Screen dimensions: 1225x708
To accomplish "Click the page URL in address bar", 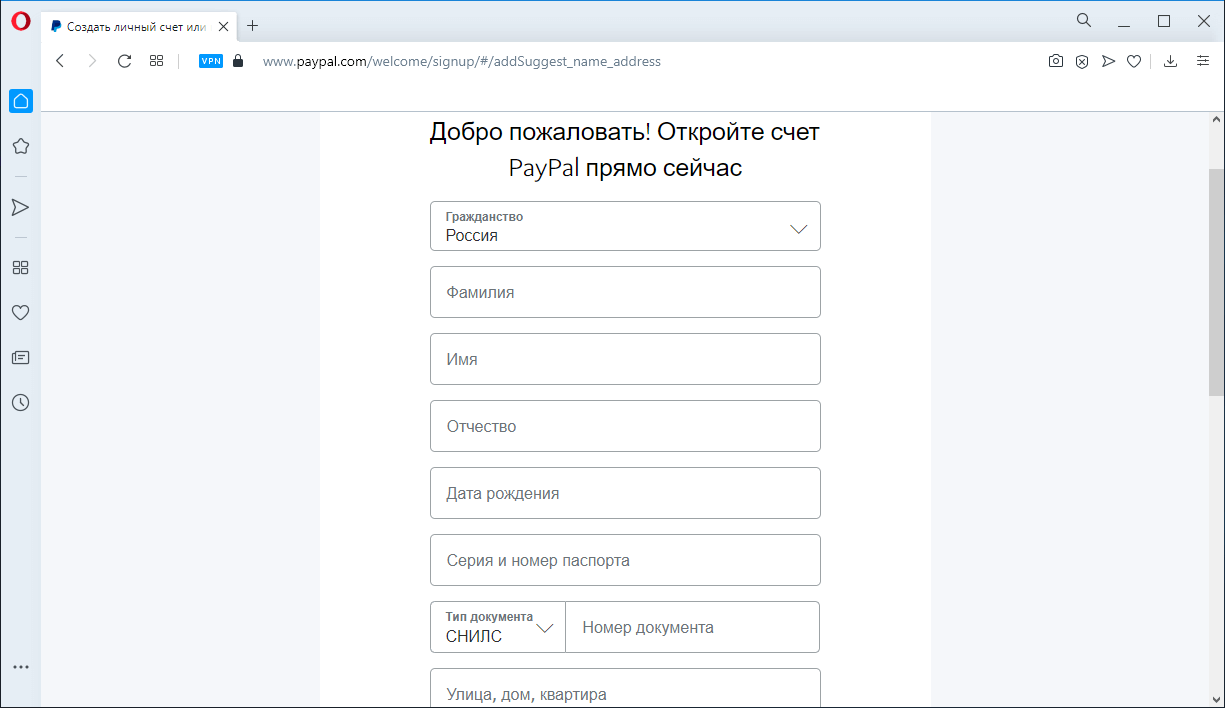I will coord(461,61).
